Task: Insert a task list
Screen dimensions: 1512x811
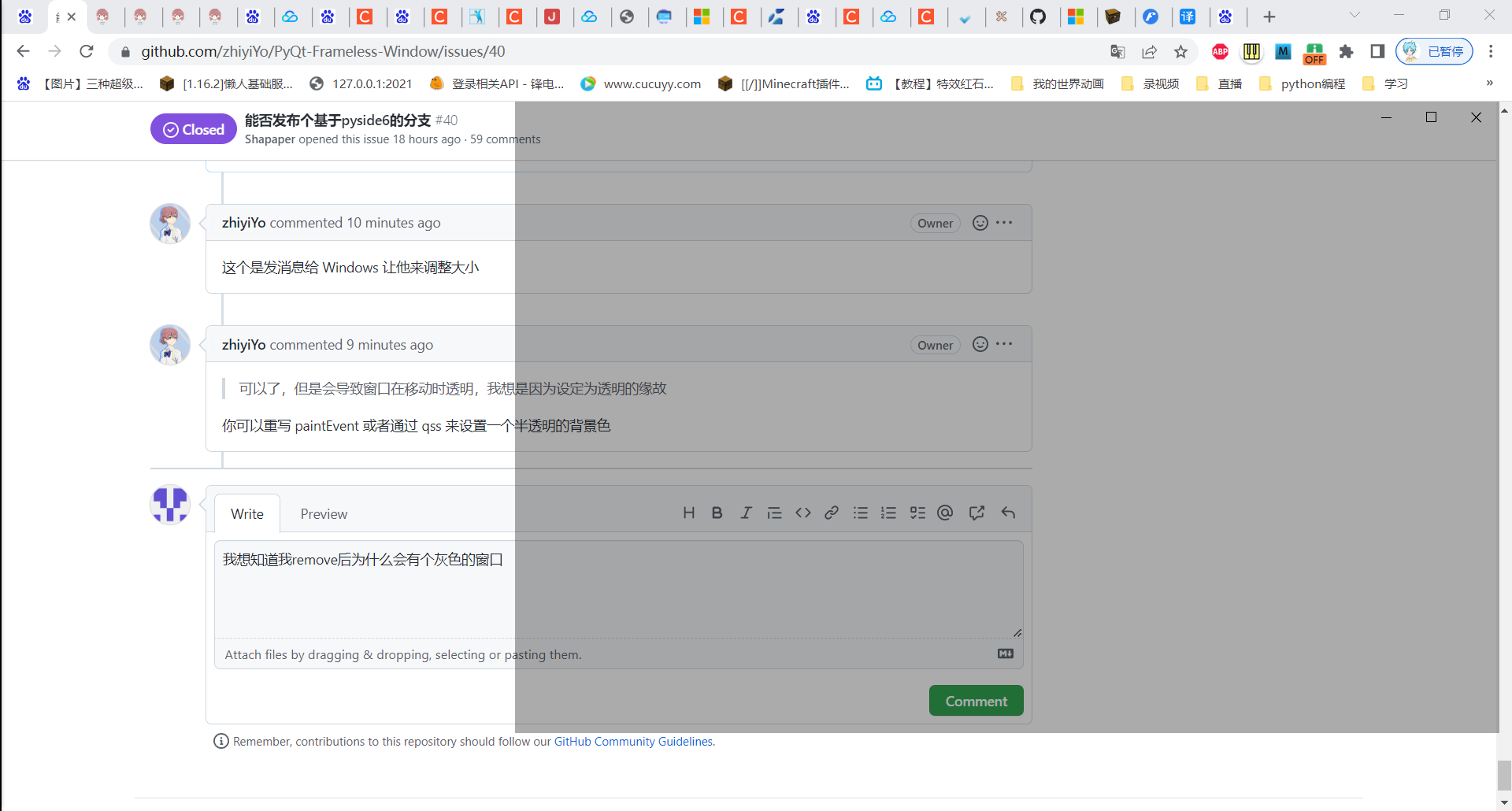Action: pyautogui.click(x=917, y=513)
